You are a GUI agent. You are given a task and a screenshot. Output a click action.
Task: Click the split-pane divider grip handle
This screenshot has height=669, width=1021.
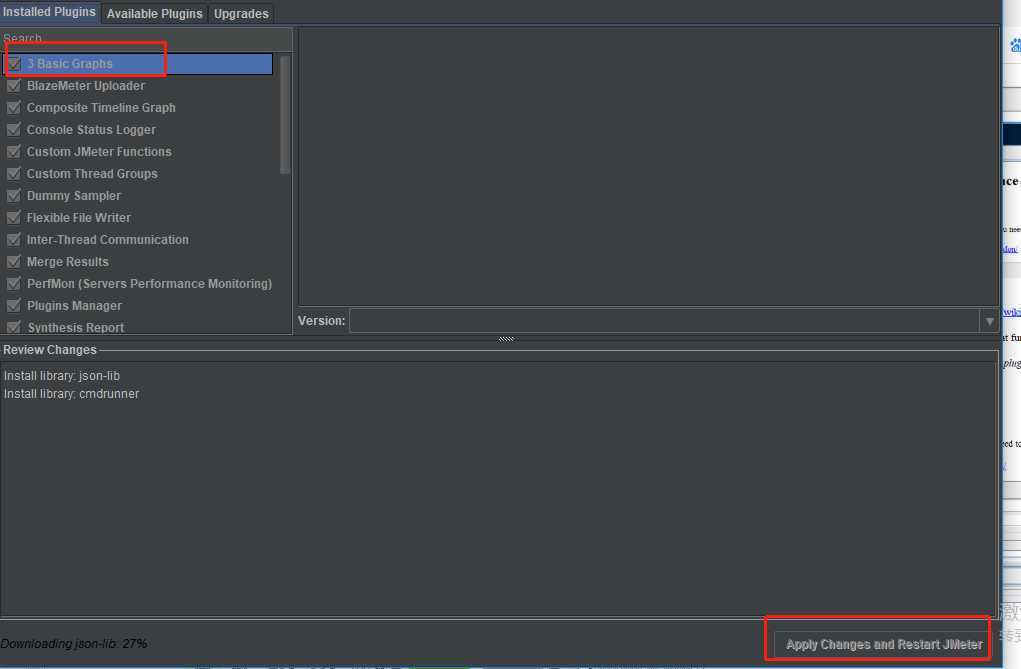[x=506, y=339]
